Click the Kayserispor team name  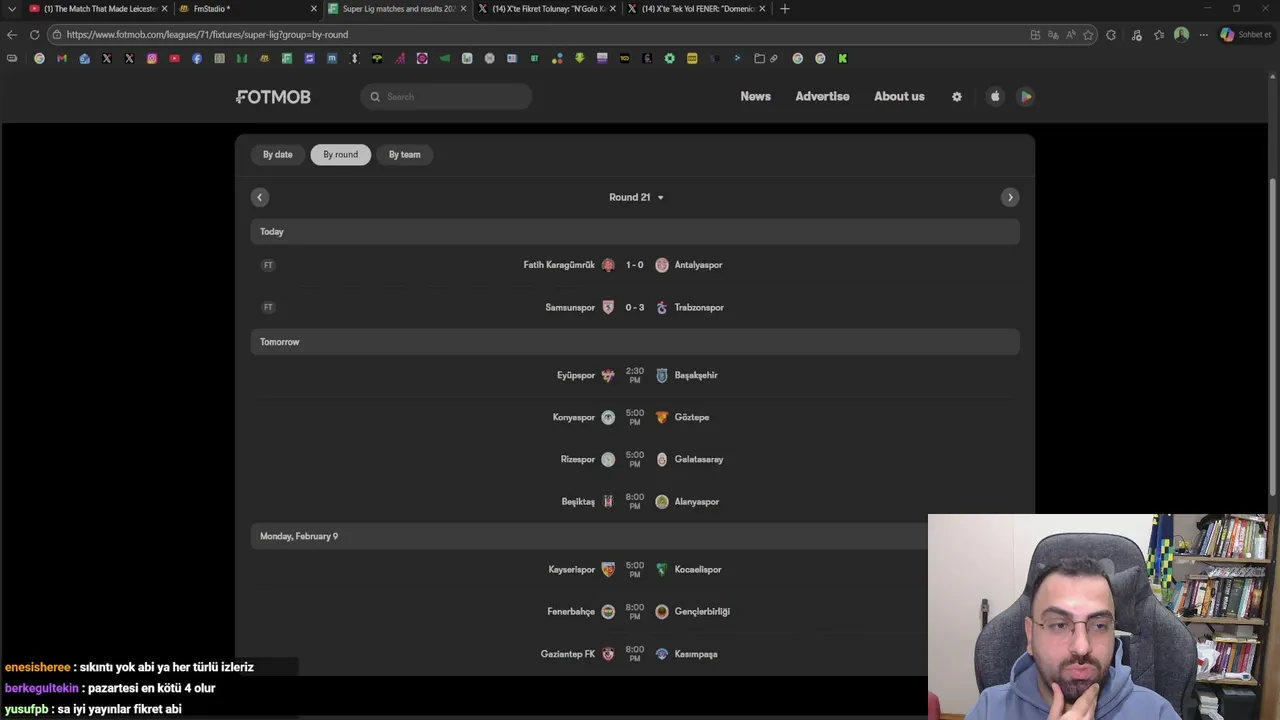pyautogui.click(x=572, y=569)
